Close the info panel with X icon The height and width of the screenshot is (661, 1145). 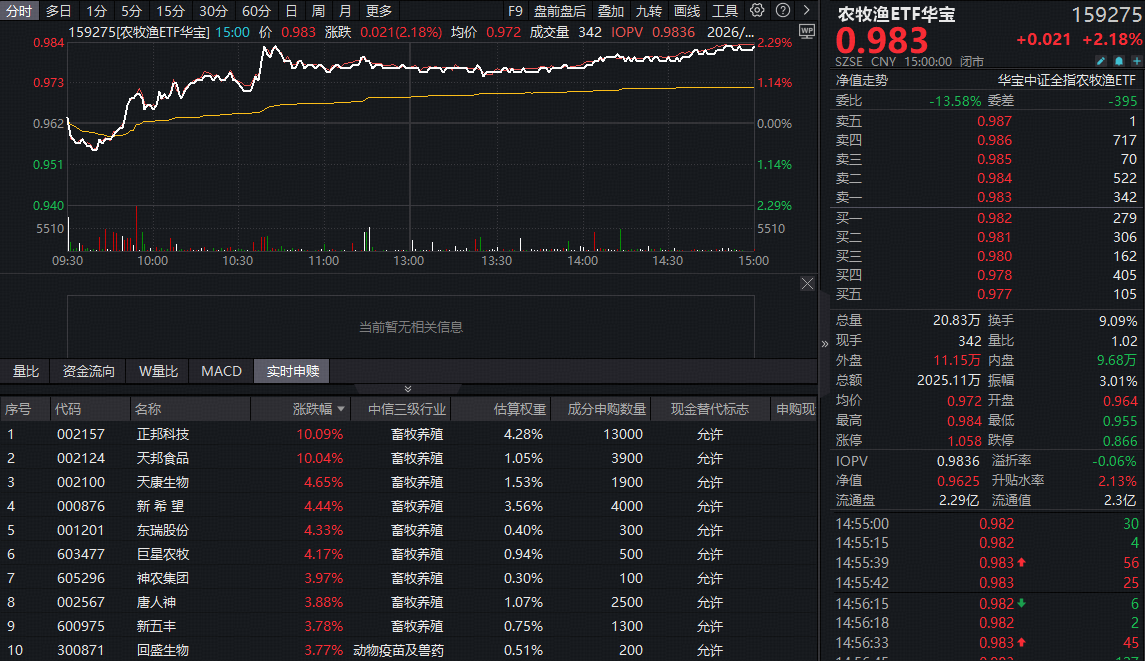(807, 284)
